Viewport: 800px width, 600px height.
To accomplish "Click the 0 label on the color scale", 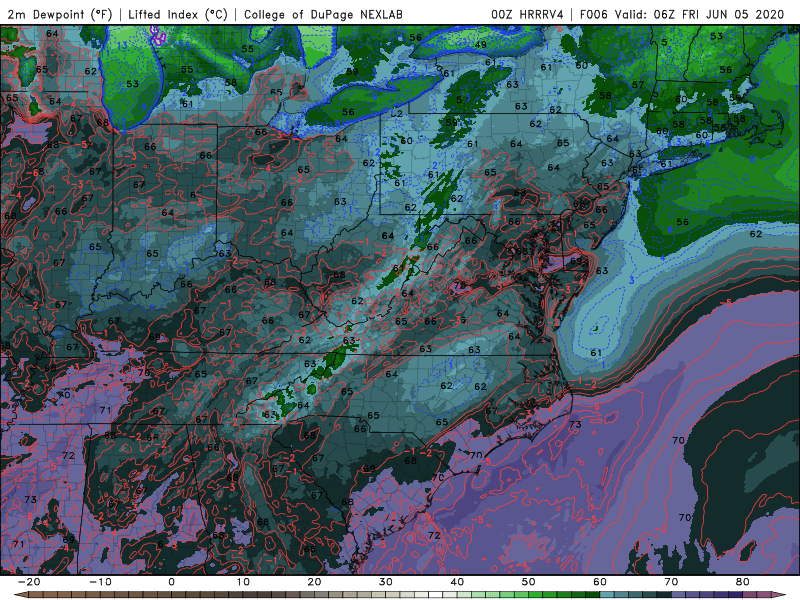I will [x=171, y=582].
